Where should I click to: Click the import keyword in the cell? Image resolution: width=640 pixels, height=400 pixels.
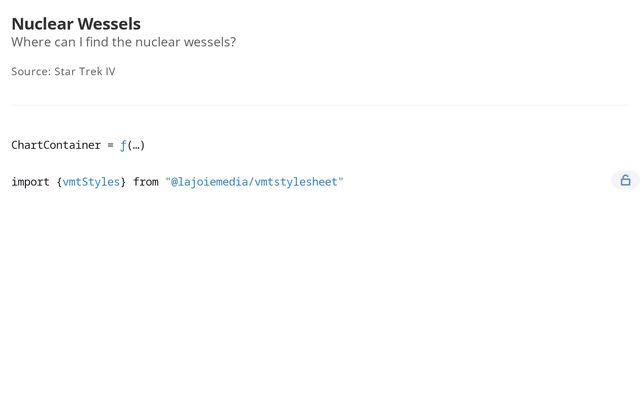30,182
